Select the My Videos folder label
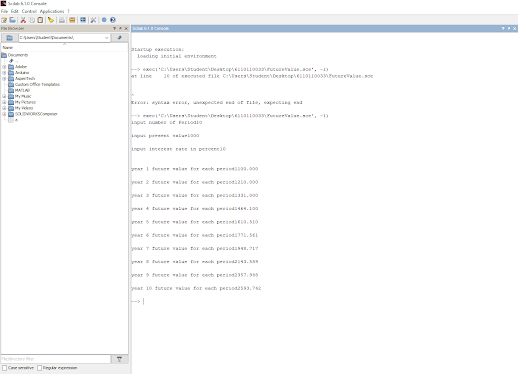Screen dimensions: 518x374 pos(24,108)
